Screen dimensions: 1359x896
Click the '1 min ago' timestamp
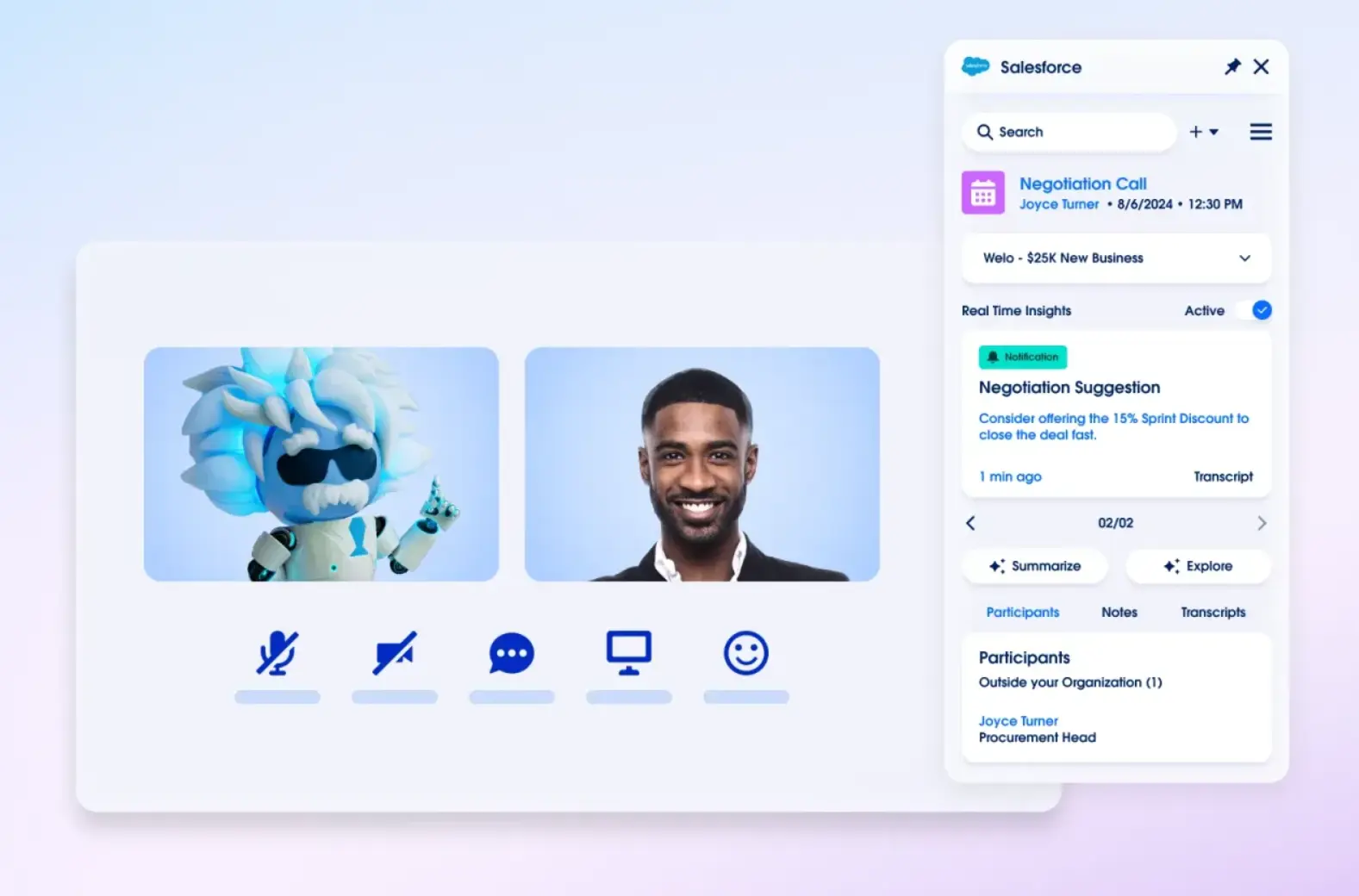1010,476
